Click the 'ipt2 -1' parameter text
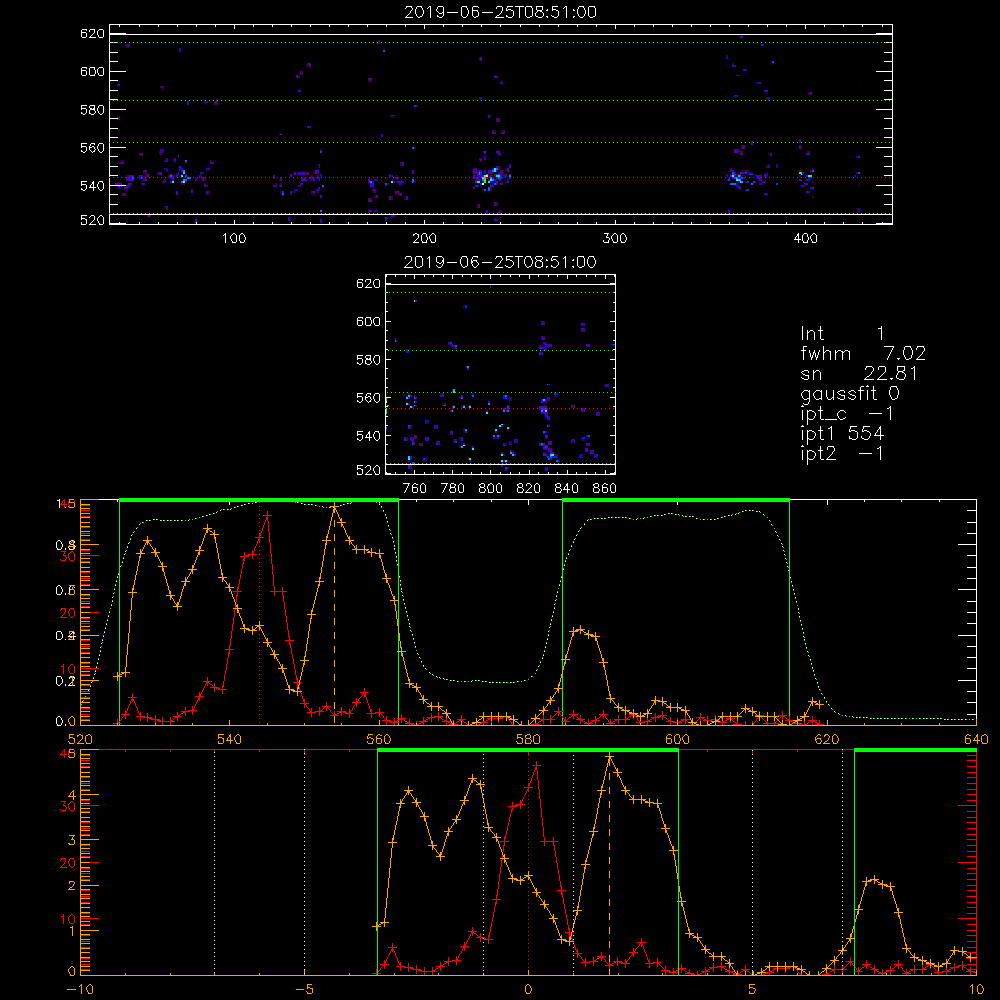The image size is (1000, 1000). [842, 453]
